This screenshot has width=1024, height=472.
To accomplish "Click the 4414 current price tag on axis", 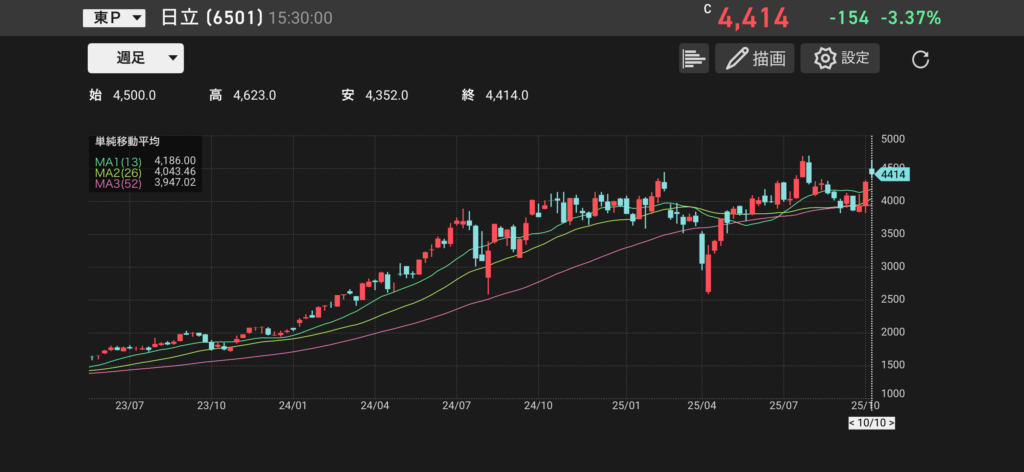I will click(x=891, y=174).
